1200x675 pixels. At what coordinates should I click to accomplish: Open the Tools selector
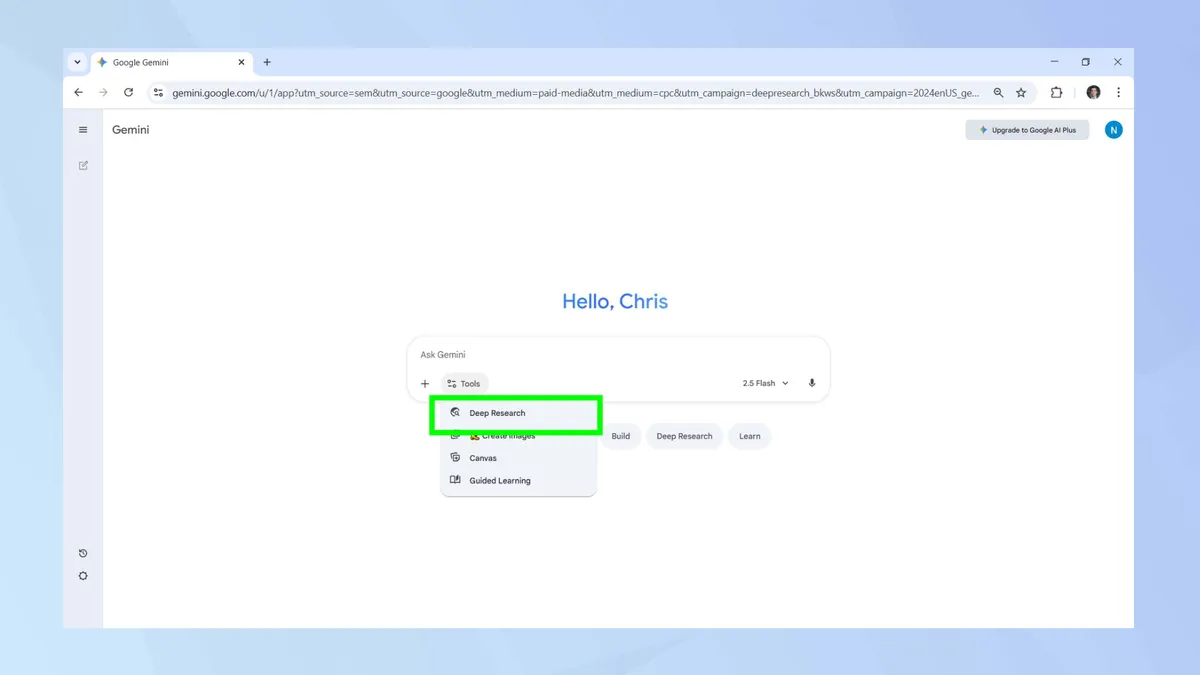point(464,383)
